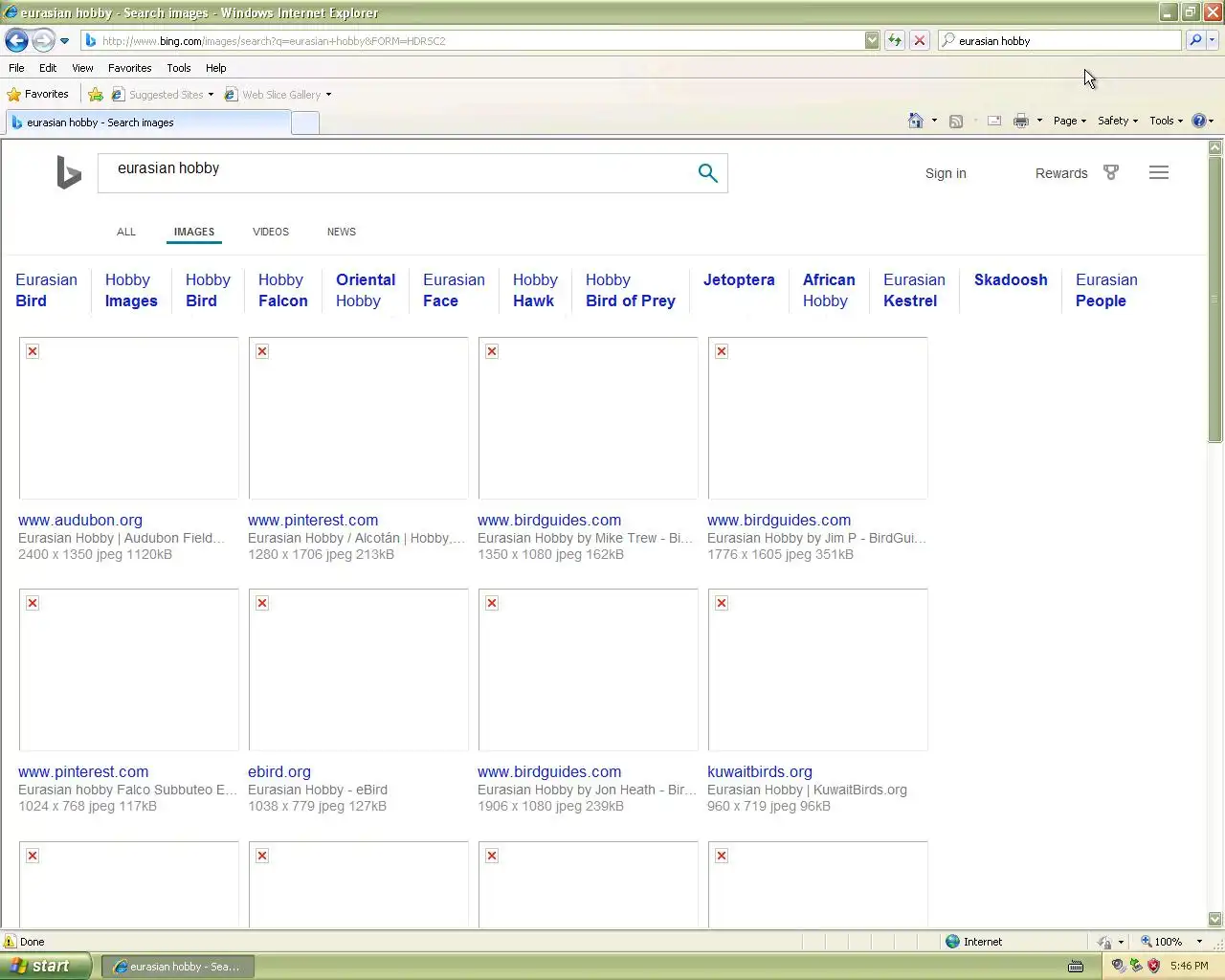Viewport: 1225px width, 980px height.
Task: Open the kuwaitbirds.org image thumbnail
Action: (x=818, y=670)
